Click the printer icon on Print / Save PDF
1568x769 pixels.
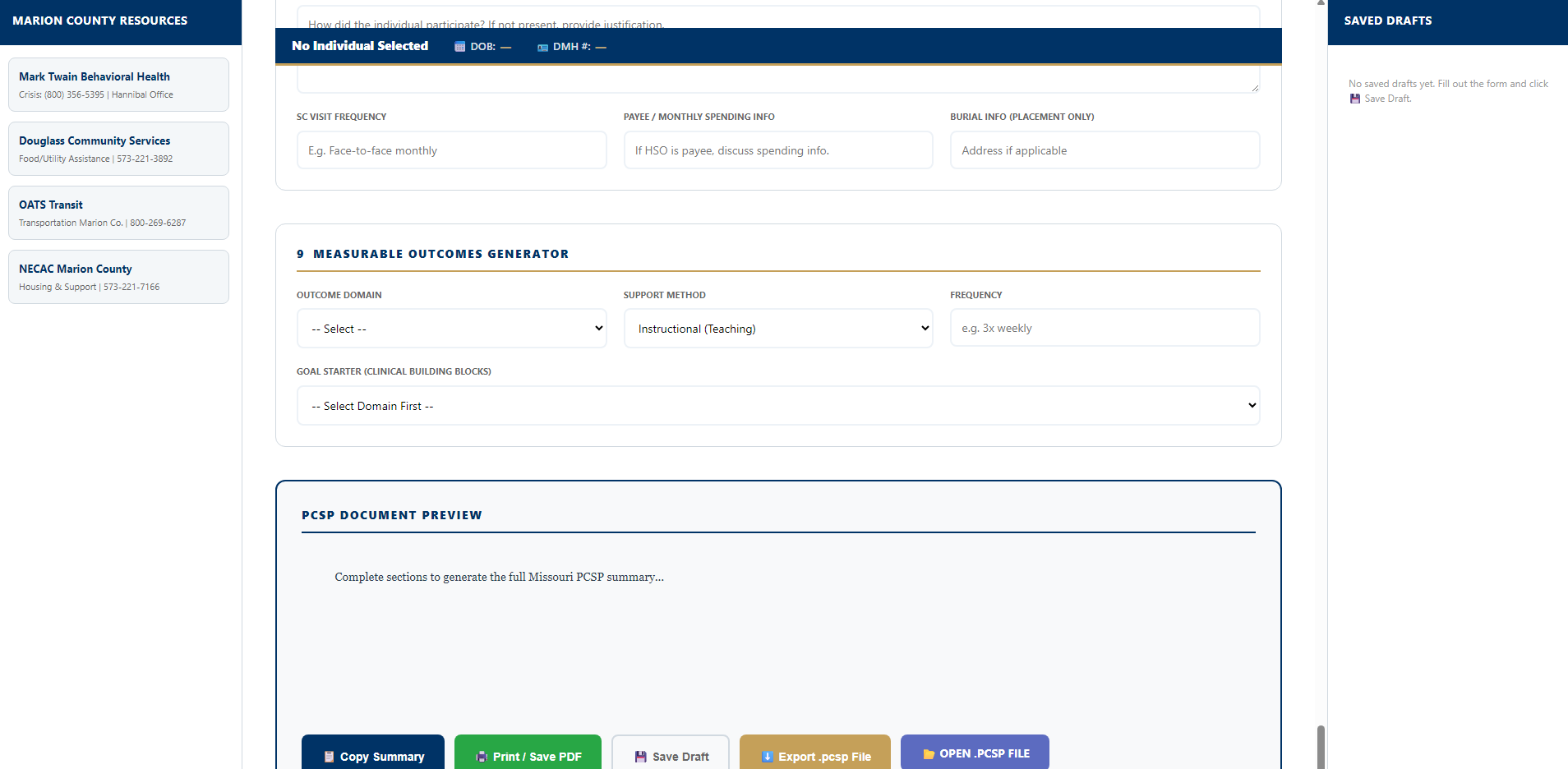[480, 757]
